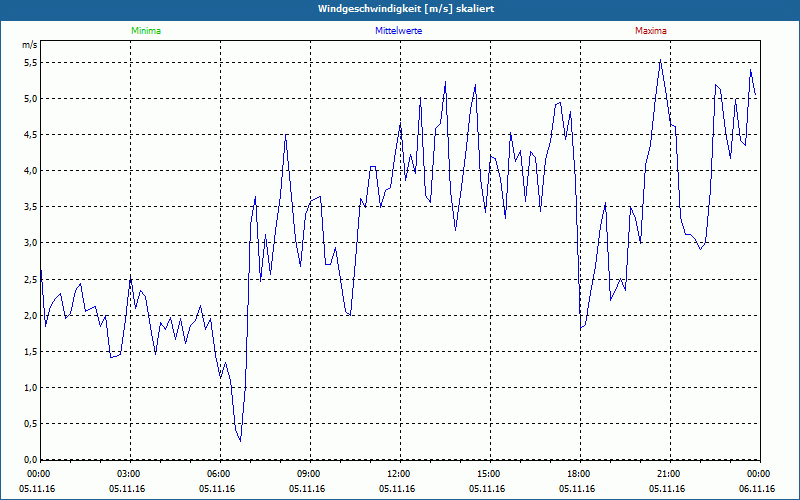800x500 pixels.
Task: Click the 4,5 y-axis value
Action: pos(31,135)
